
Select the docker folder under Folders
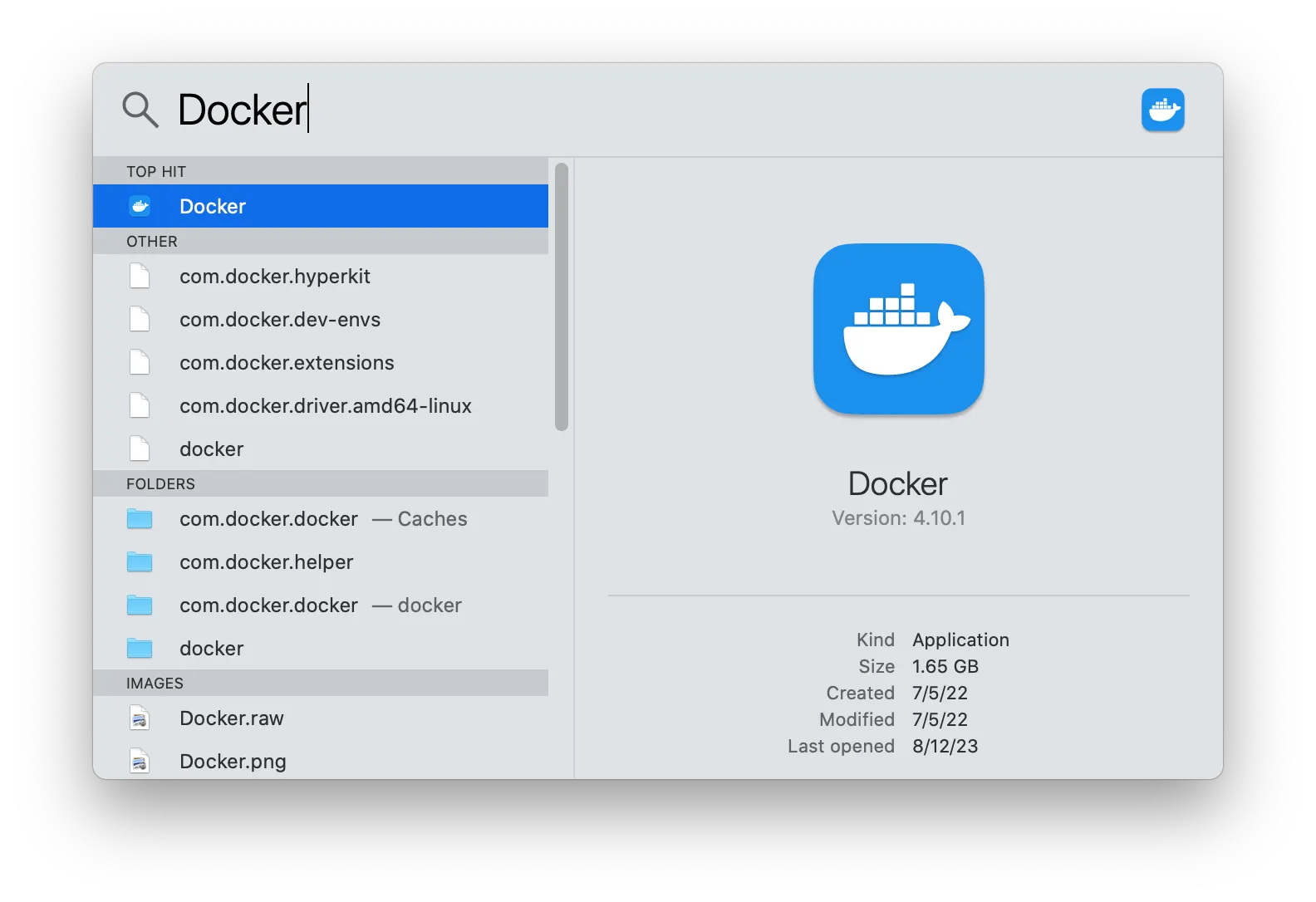click(x=321, y=648)
